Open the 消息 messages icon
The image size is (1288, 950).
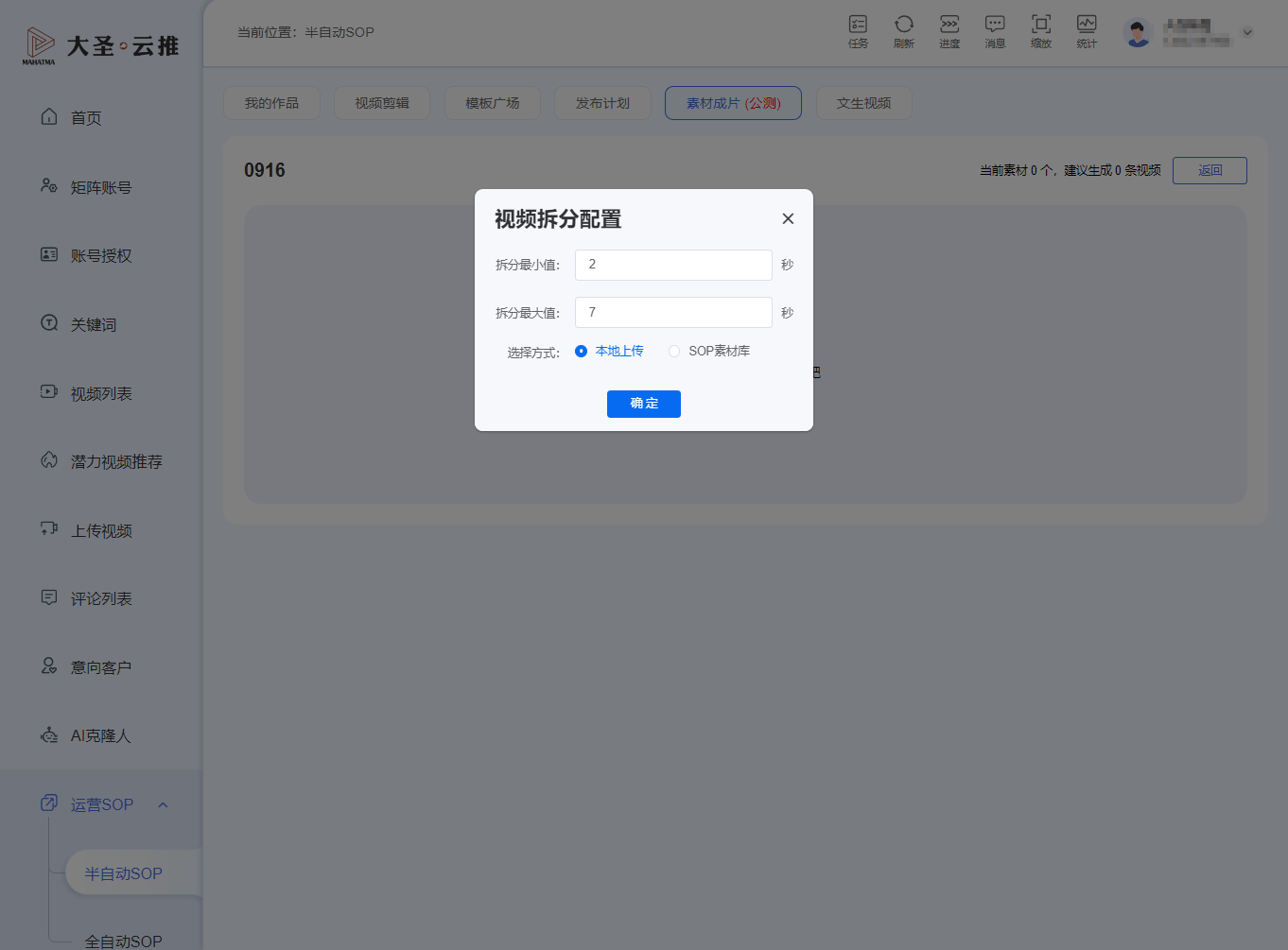[995, 31]
